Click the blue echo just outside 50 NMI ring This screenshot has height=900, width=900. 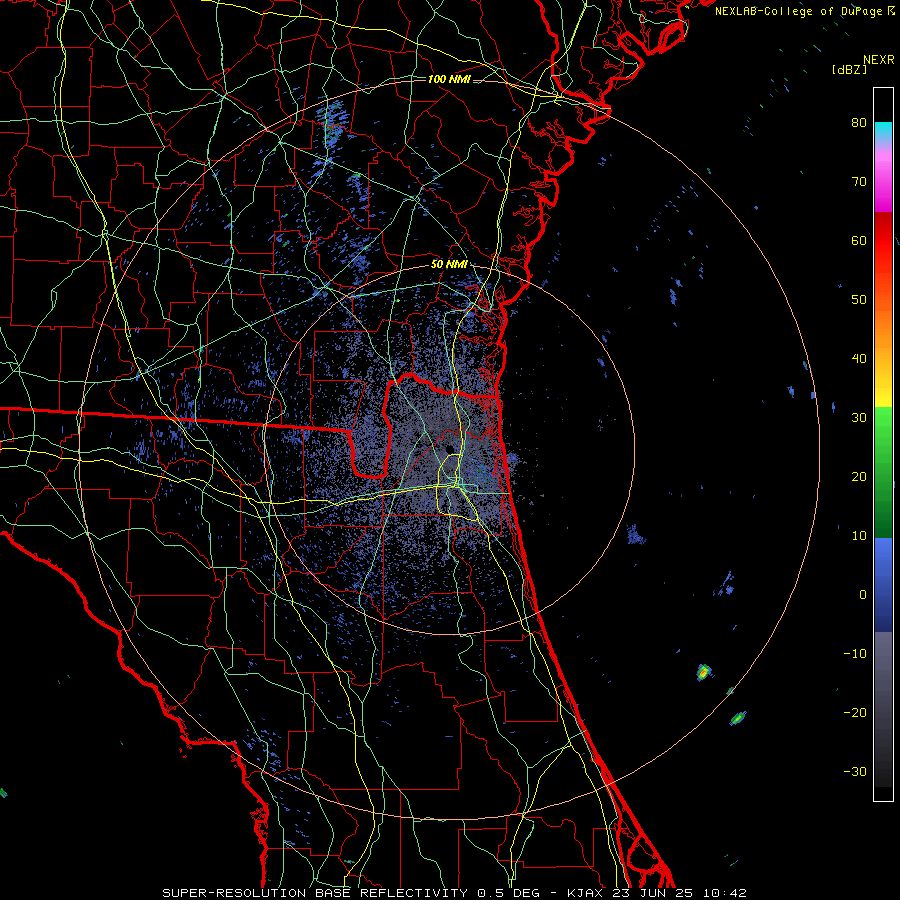tap(636, 535)
